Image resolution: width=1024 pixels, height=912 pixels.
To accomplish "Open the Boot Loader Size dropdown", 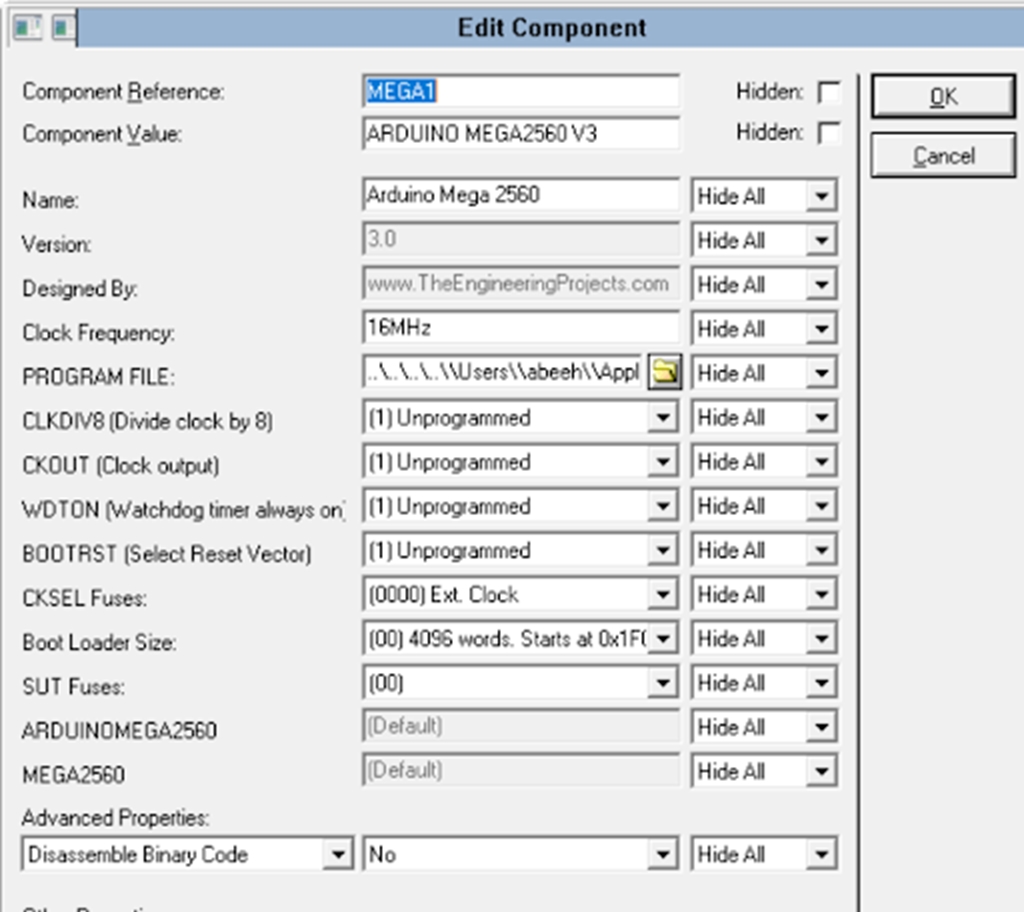I will click(x=520, y=638).
